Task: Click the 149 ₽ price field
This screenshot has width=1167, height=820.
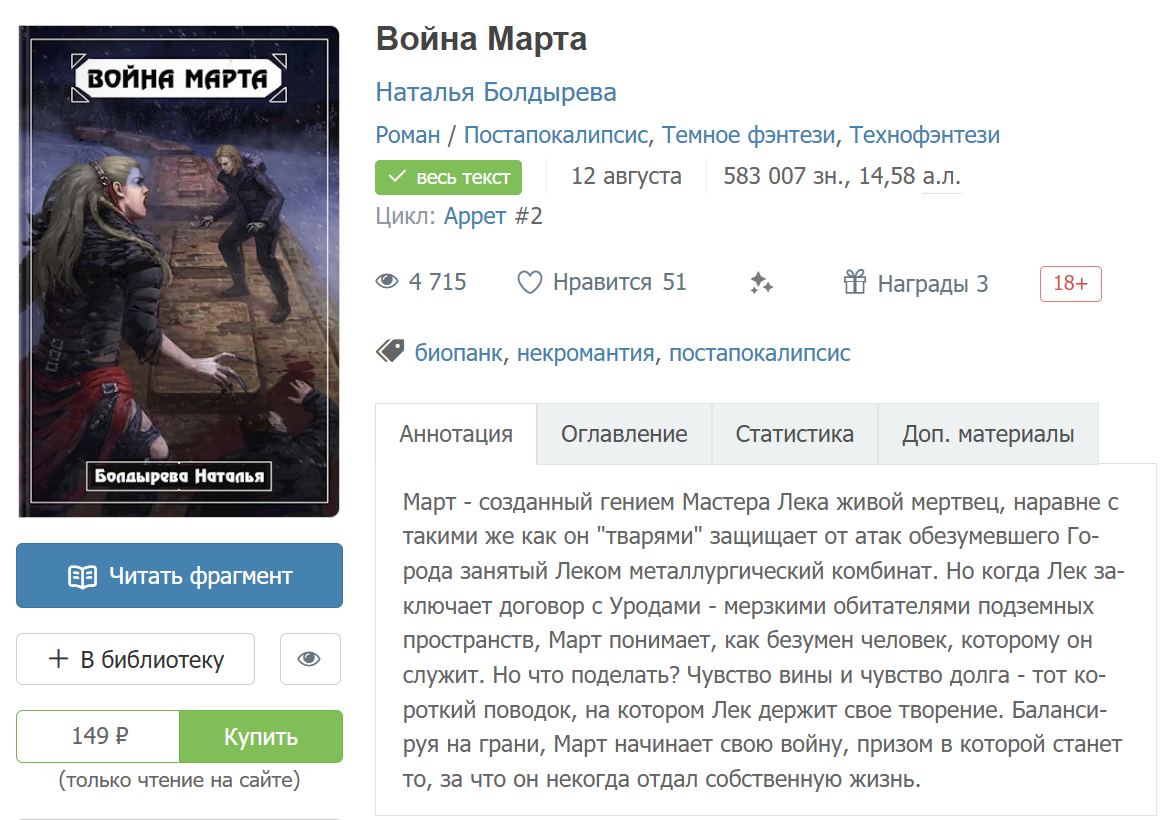Action: coord(98,737)
